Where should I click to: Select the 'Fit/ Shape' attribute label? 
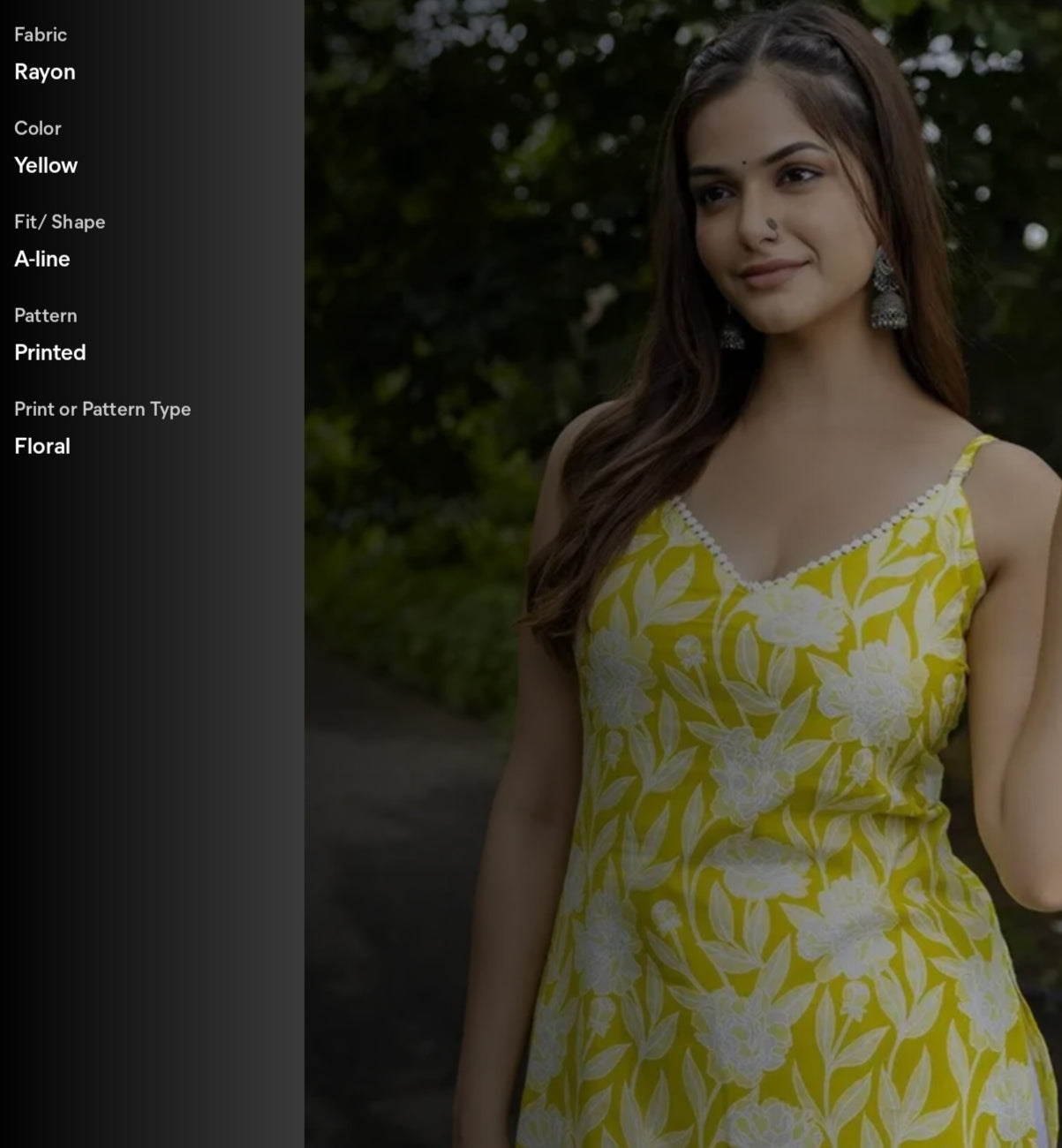[60, 222]
